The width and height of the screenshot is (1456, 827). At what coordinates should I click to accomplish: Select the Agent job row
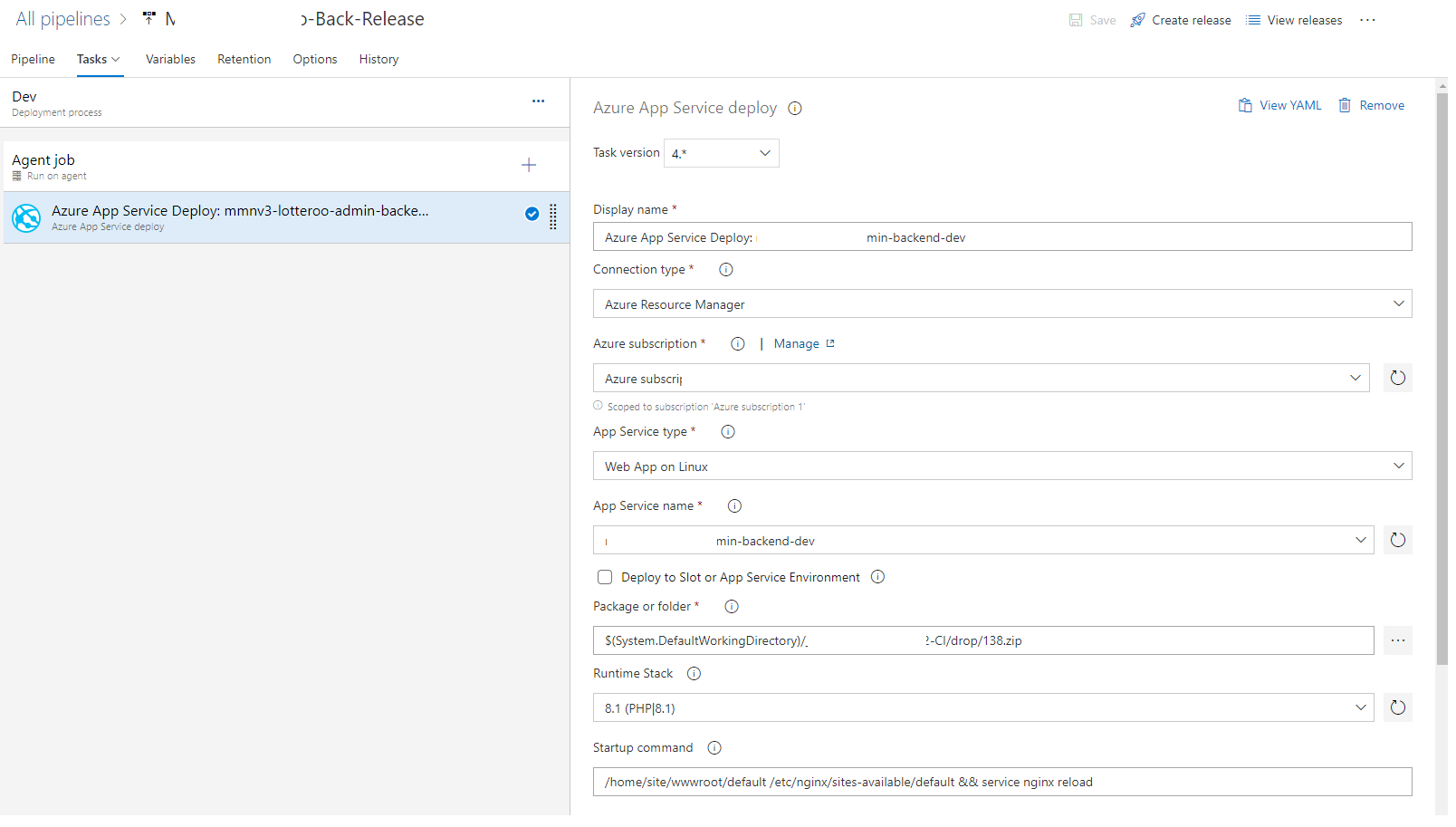pos(286,166)
